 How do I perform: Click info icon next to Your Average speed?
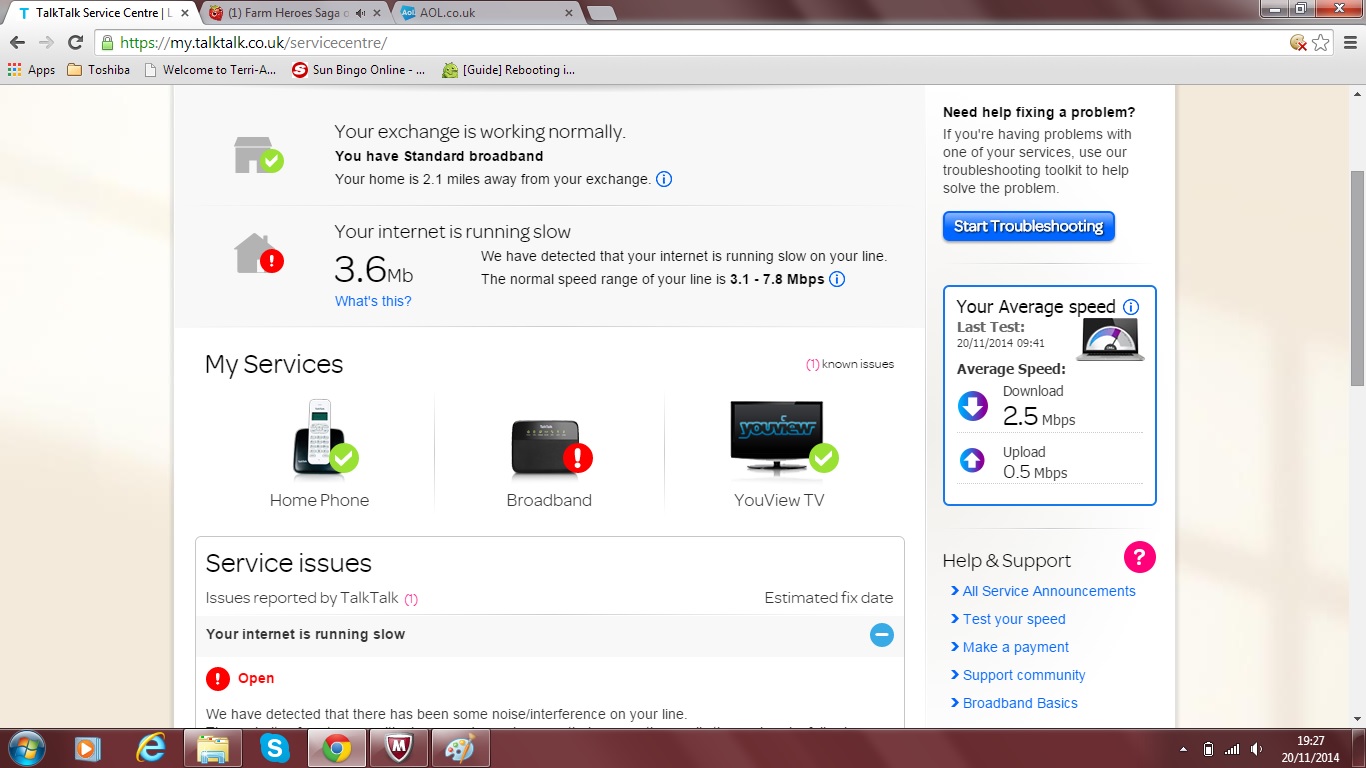coord(1131,307)
